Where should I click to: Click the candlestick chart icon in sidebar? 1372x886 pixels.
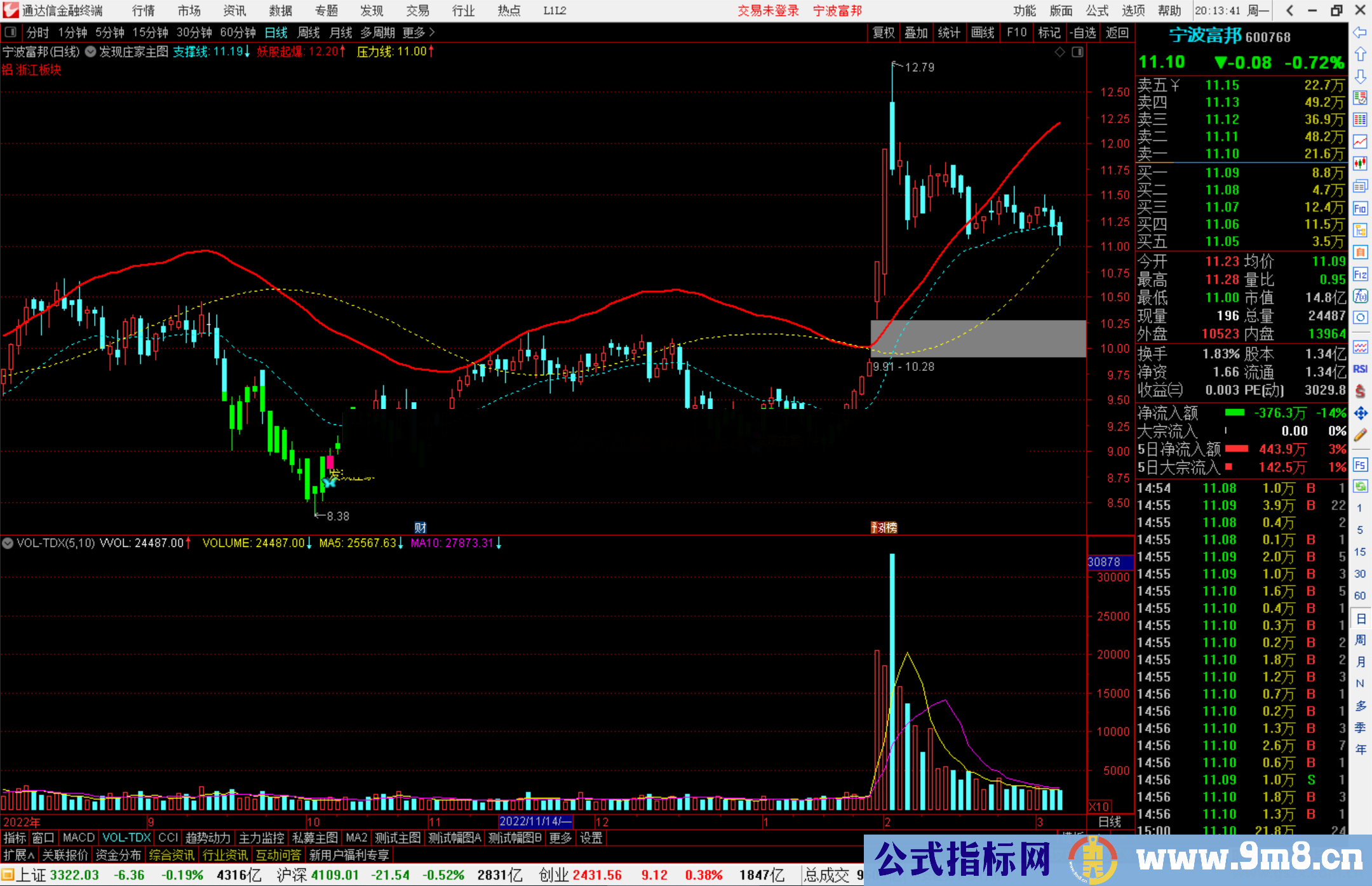click(1360, 164)
